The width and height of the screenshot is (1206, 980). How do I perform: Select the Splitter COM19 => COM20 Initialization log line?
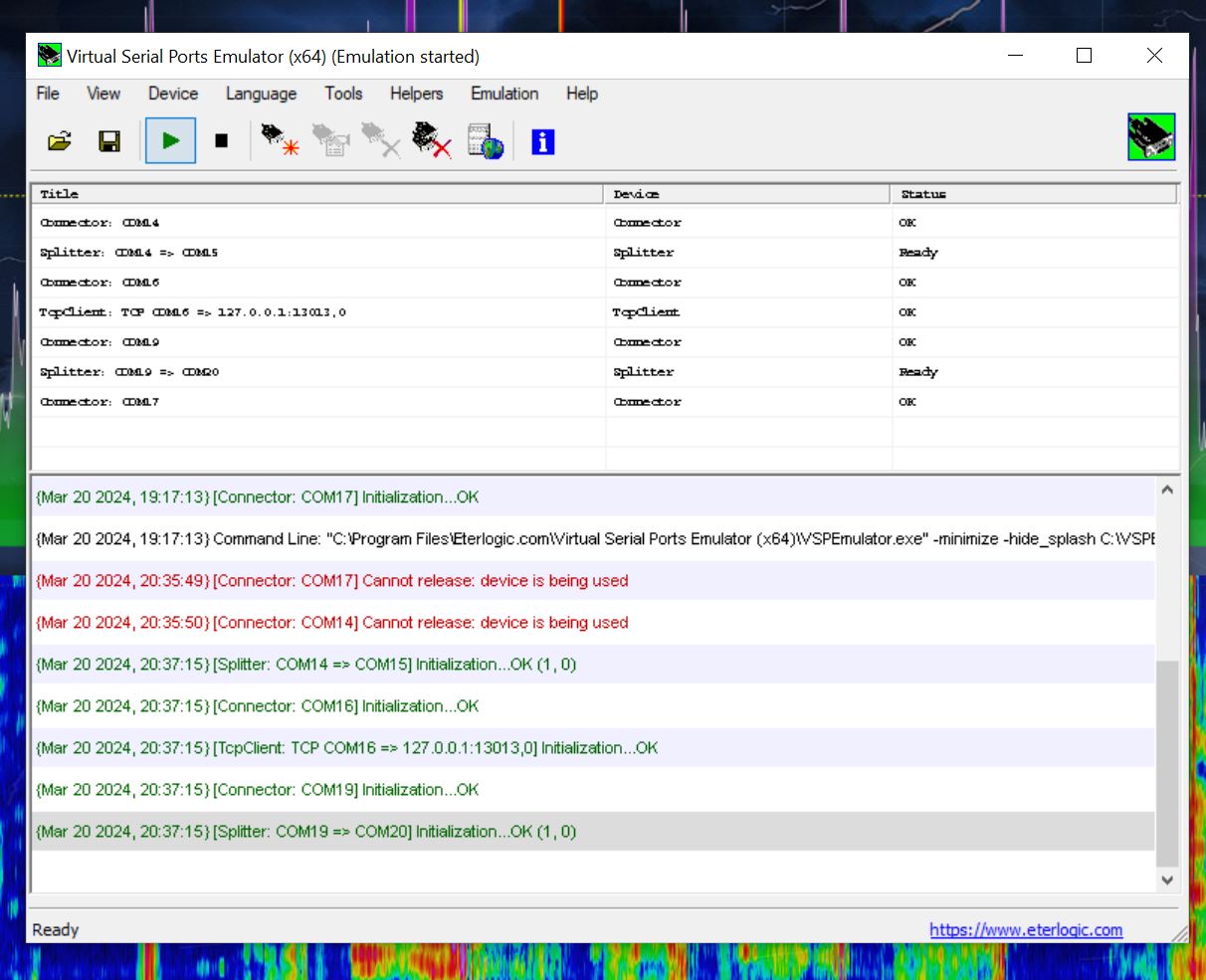pos(593,832)
